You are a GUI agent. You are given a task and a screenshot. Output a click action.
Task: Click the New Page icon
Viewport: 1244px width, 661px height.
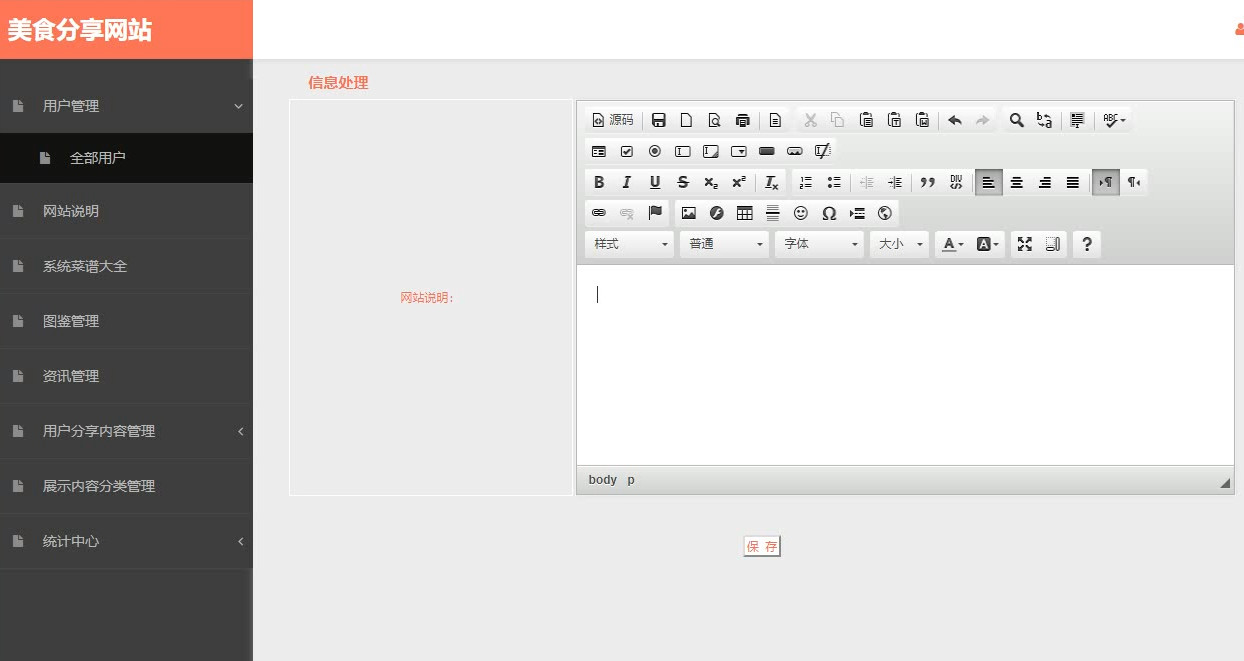click(x=687, y=120)
